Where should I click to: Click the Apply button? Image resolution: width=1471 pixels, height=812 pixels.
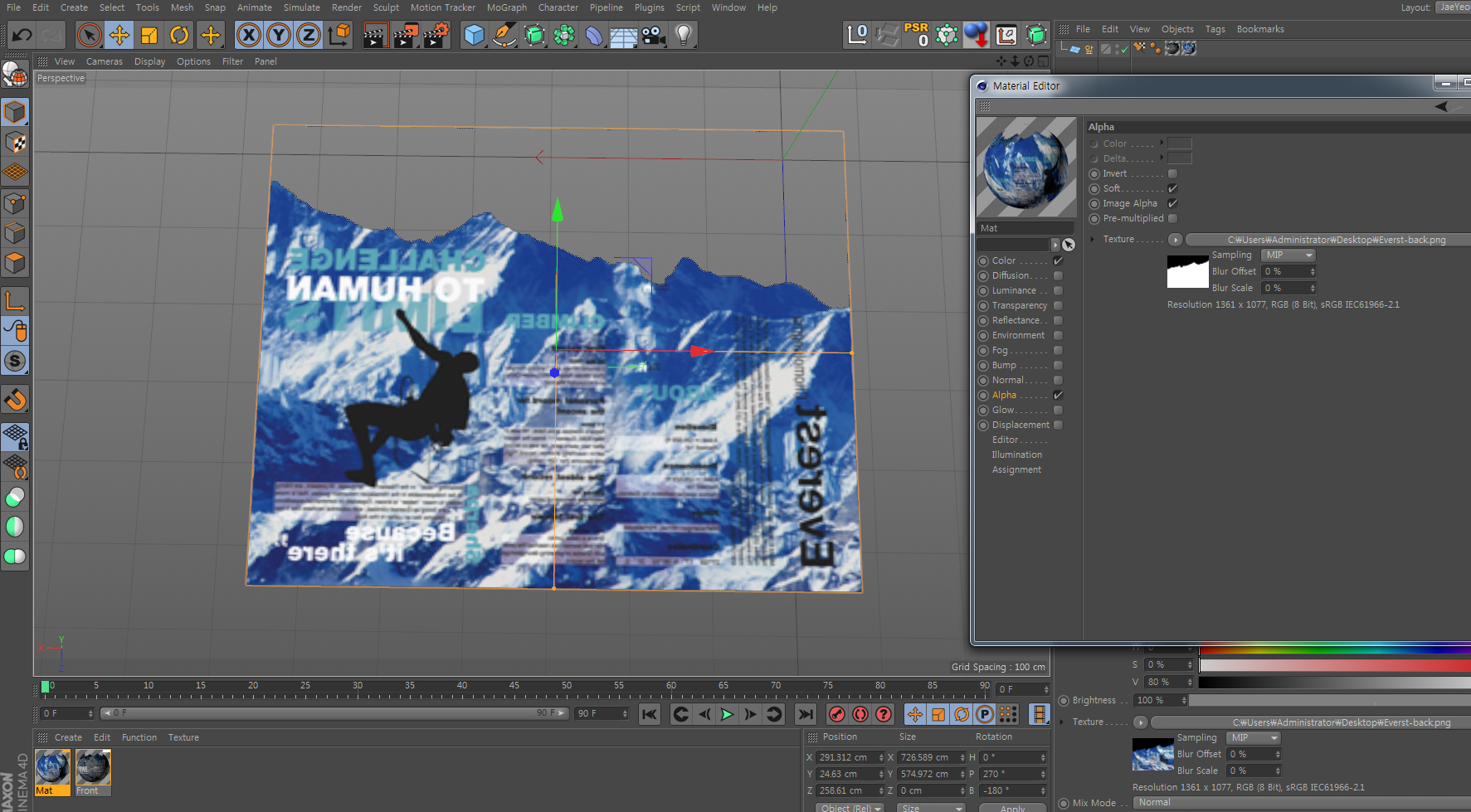coord(1012,808)
